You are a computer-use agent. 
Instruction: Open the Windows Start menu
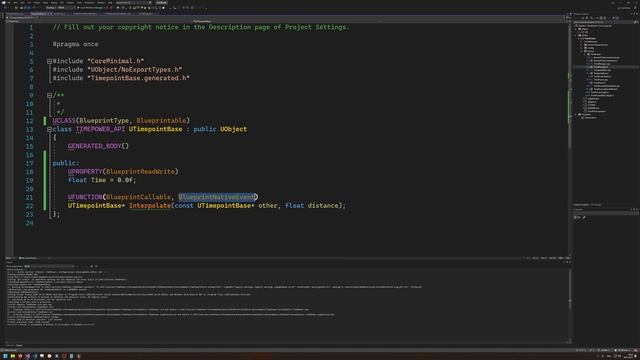pos(5,356)
